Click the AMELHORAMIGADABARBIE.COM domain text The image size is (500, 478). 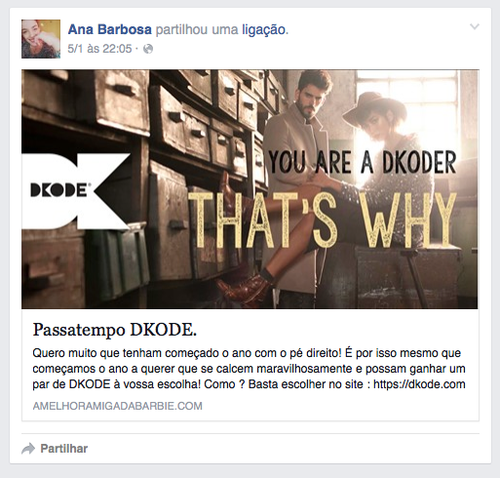117,406
